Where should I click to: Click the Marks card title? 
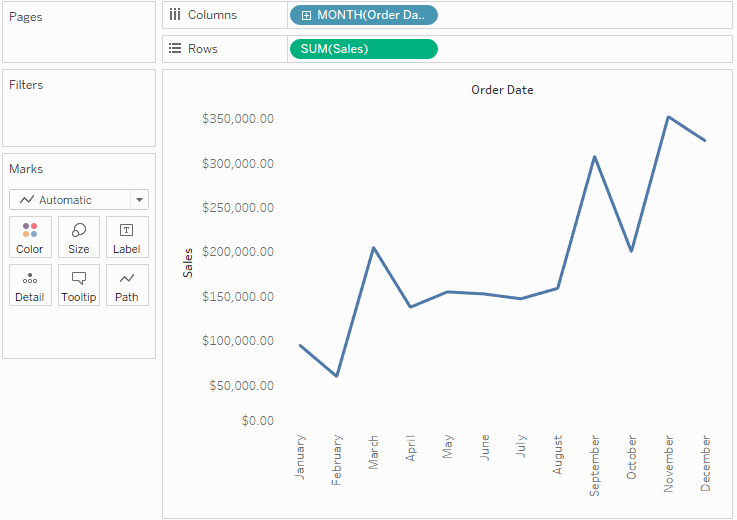[x=26, y=169]
